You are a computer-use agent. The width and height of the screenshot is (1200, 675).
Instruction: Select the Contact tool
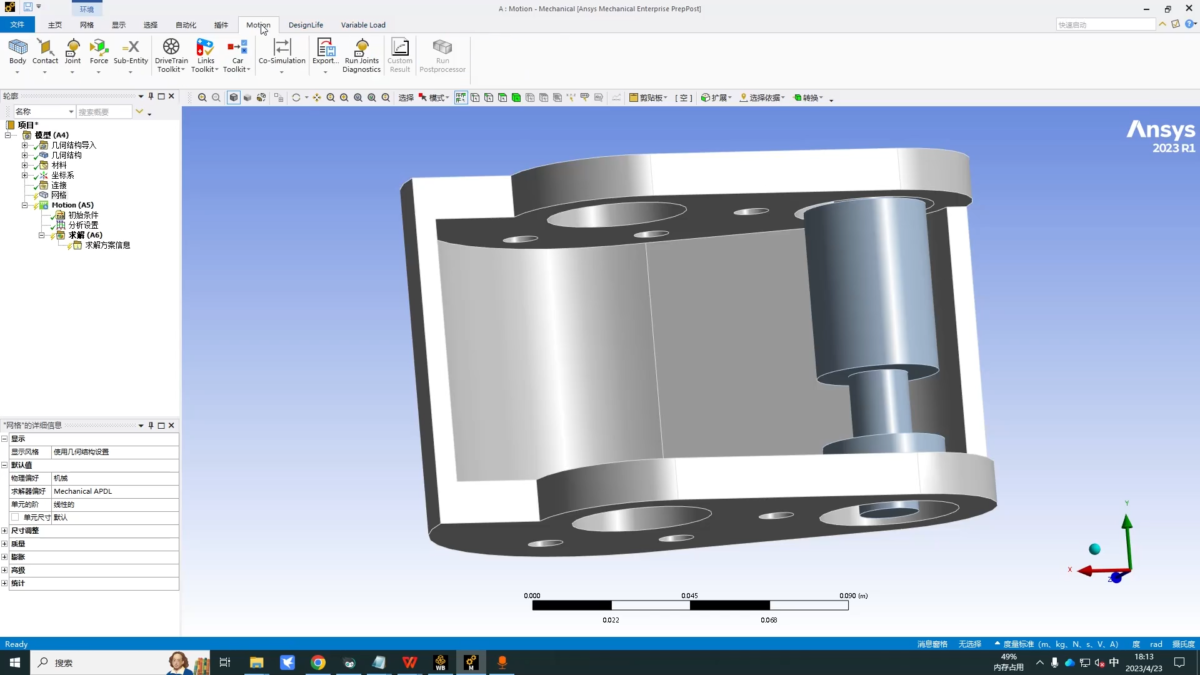click(x=45, y=54)
